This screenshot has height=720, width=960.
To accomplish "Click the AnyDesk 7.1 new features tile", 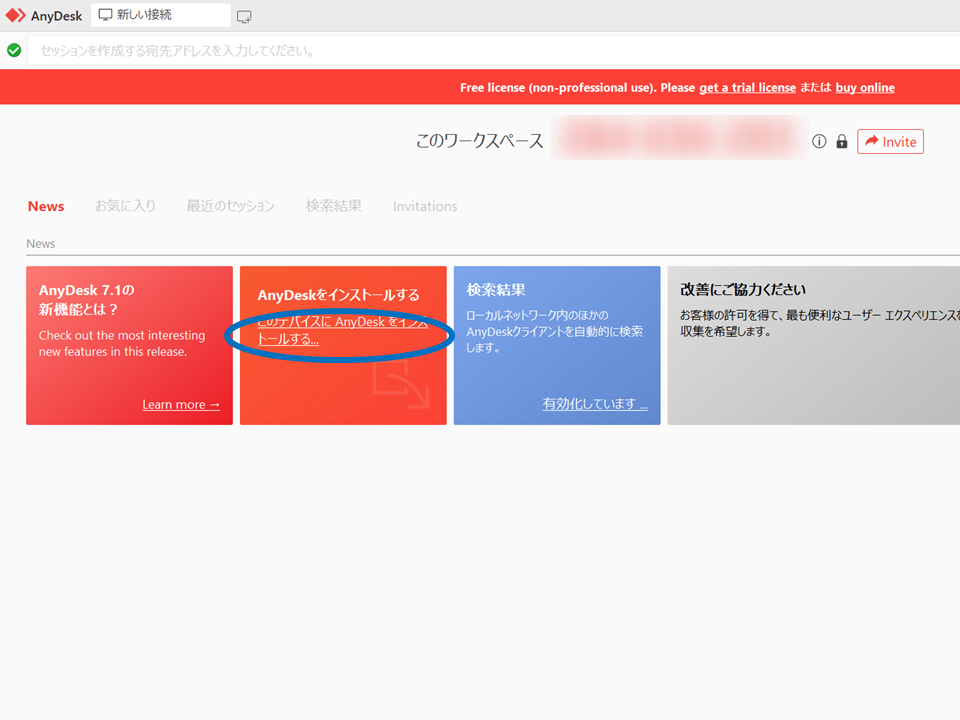I will click(x=129, y=345).
